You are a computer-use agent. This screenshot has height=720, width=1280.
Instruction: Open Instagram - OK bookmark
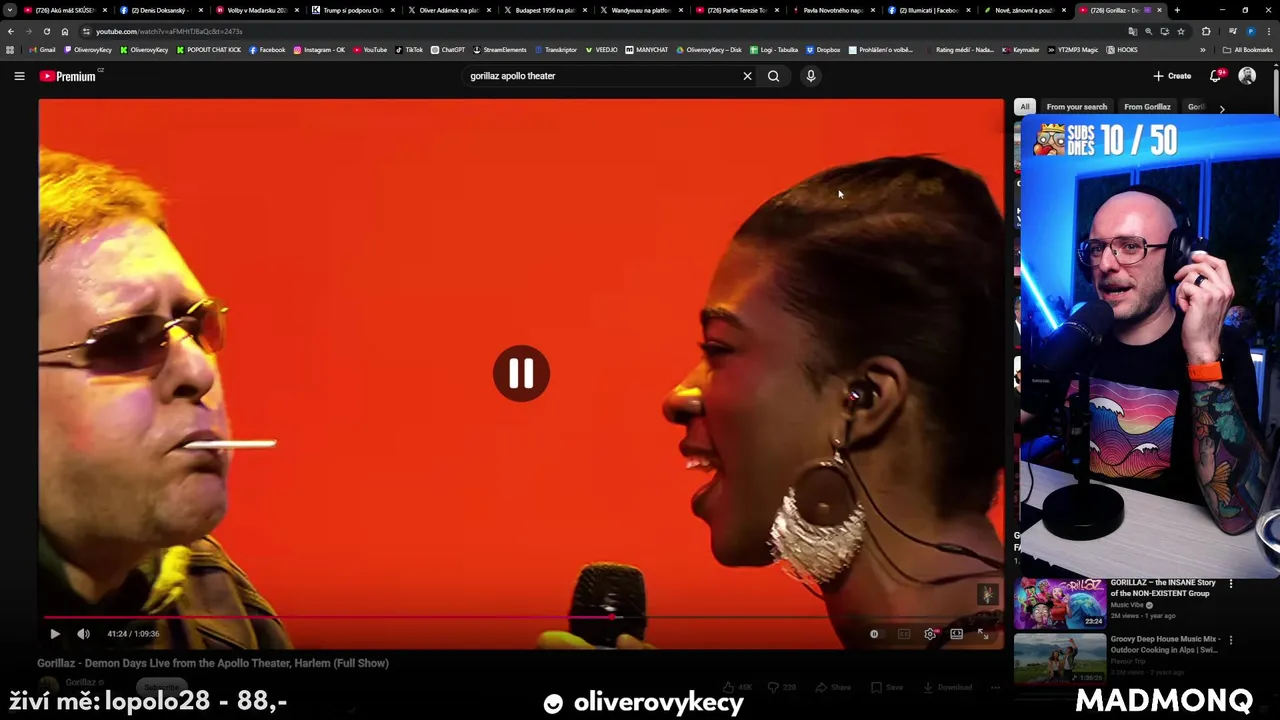pyautogui.click(x=319, y=50)
